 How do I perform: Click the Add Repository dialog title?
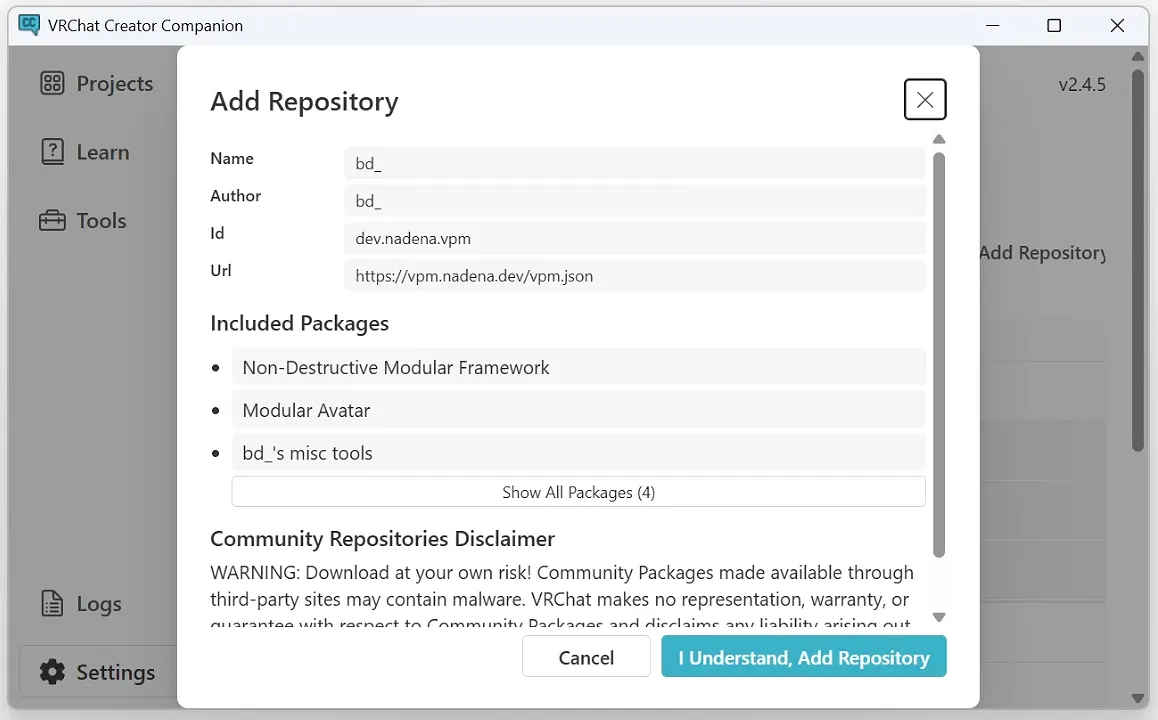coord(304,101)
